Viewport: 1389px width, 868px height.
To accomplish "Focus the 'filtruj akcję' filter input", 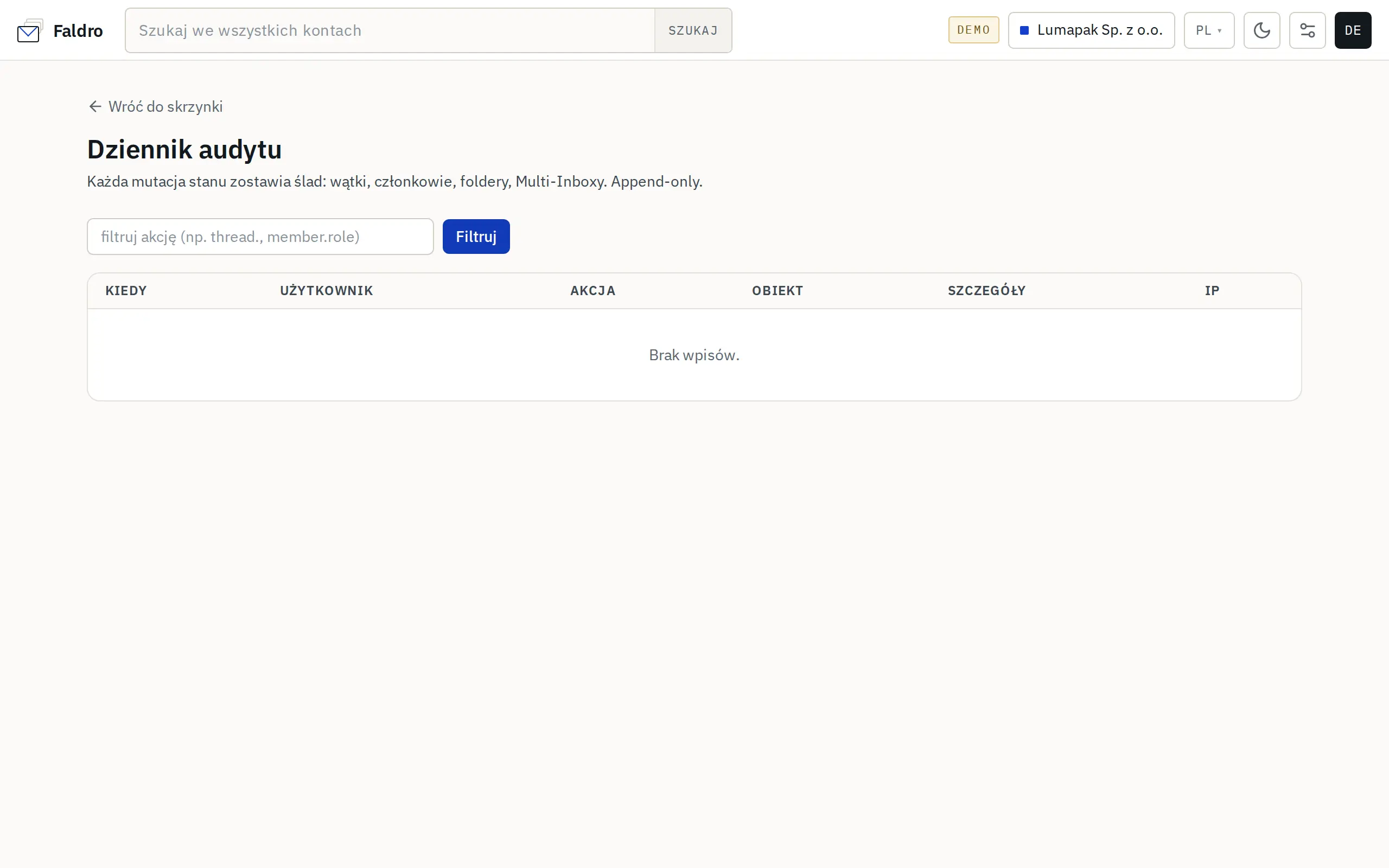I will point(260,237).
